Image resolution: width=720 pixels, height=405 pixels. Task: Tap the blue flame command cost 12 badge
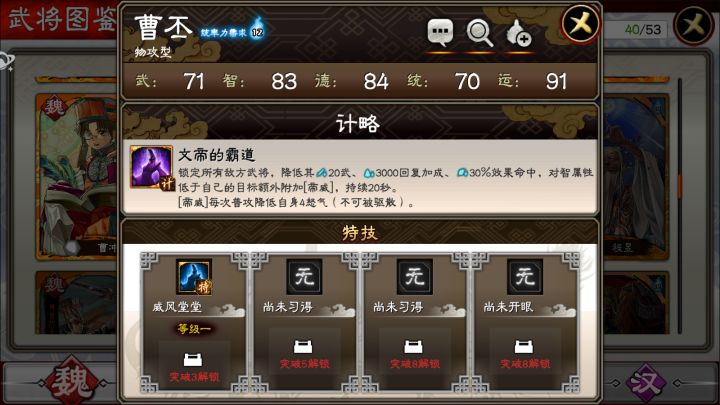257,29
